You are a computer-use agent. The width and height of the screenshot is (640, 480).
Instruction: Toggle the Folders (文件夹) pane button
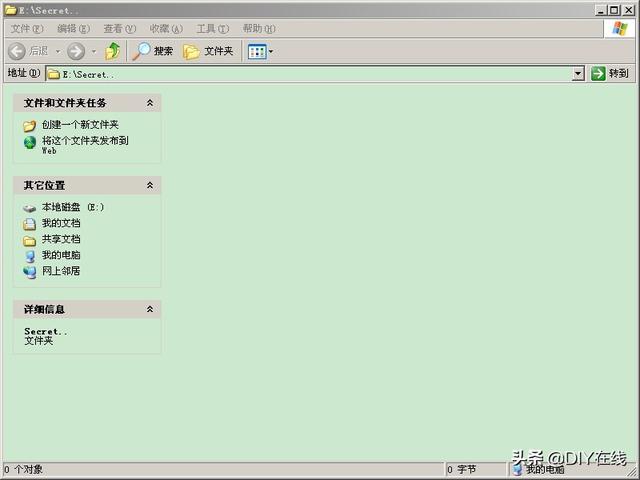coord(208,51)
